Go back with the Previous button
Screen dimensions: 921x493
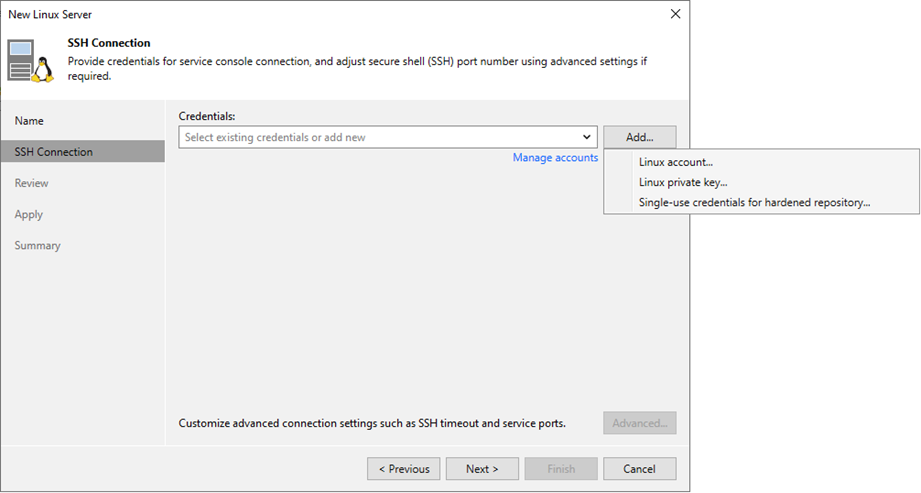tap(403, 469)
